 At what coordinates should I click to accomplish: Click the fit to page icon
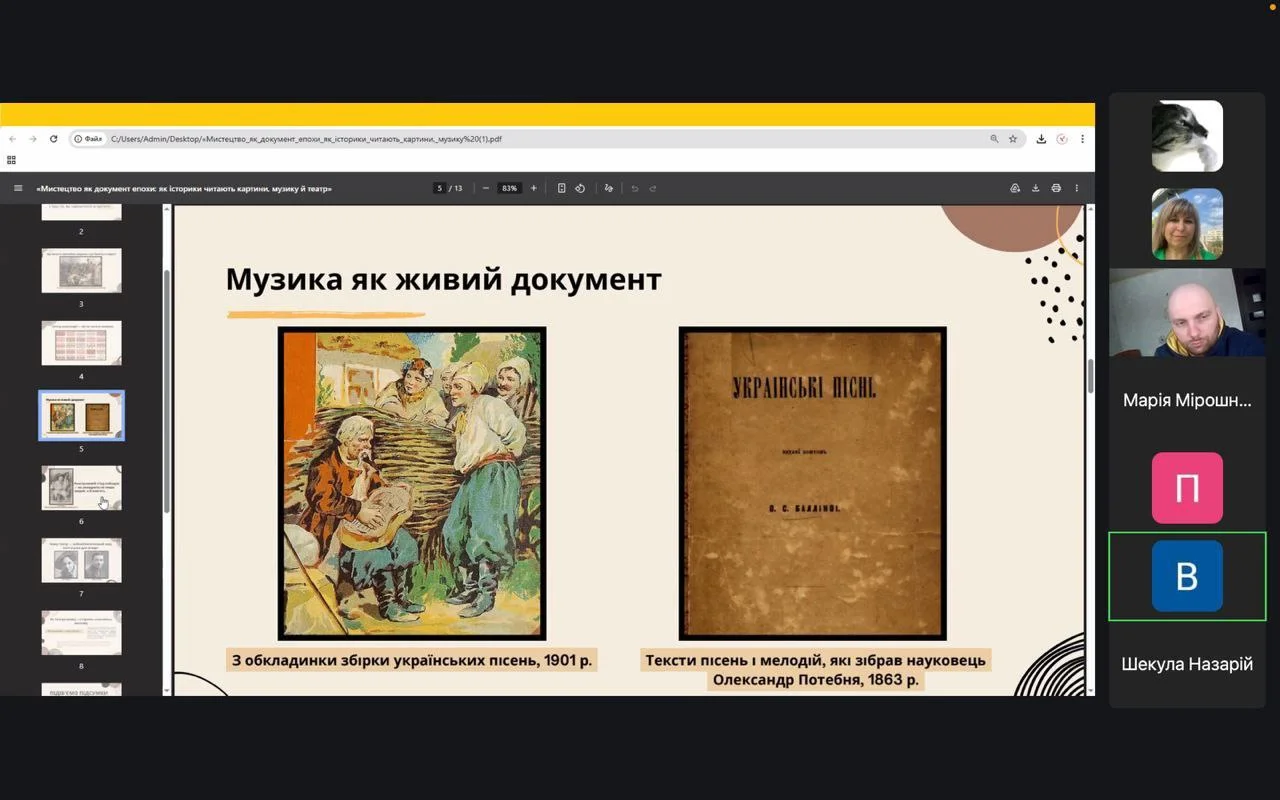(561, 188)
